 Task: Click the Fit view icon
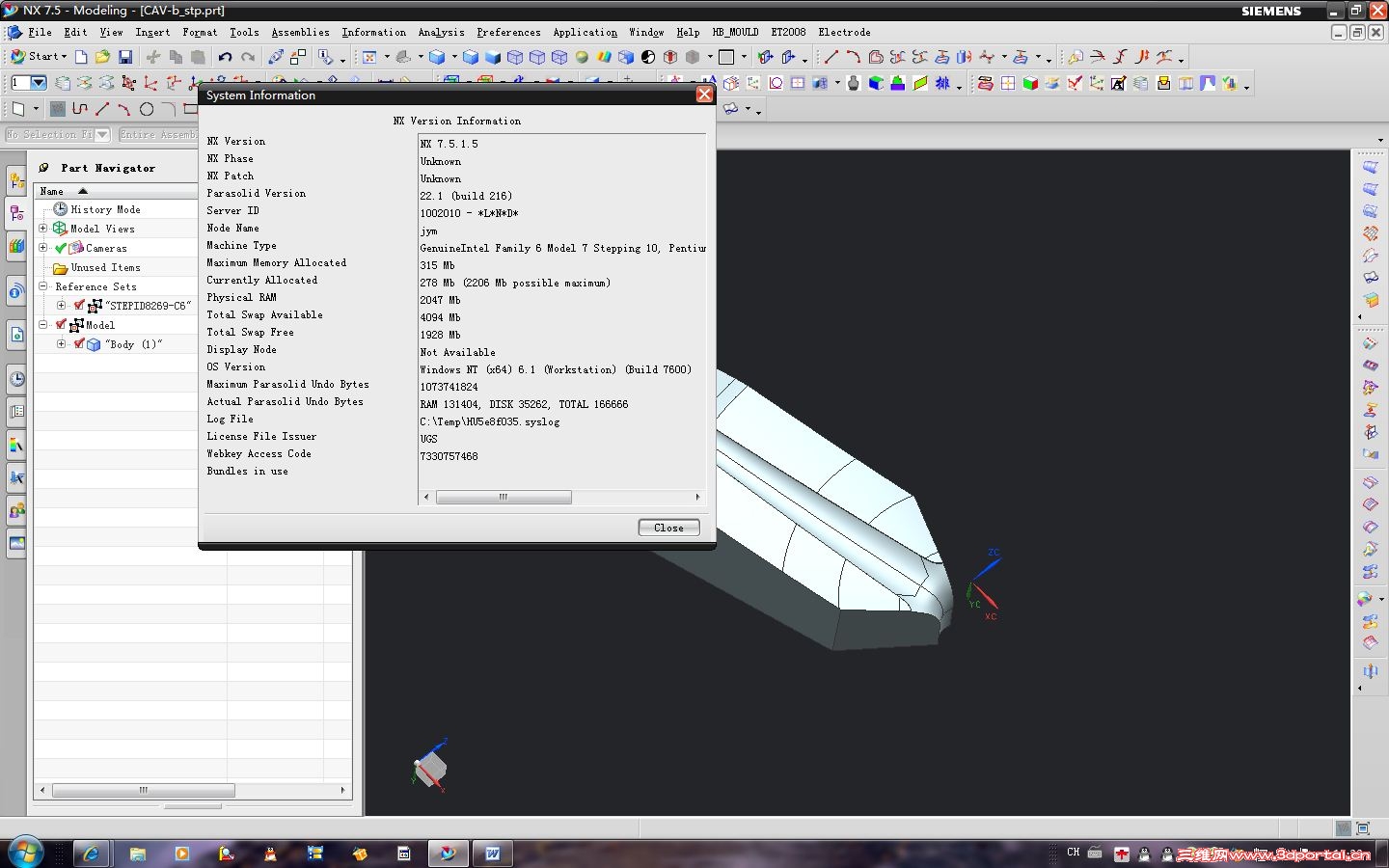[x=369, y=57]
